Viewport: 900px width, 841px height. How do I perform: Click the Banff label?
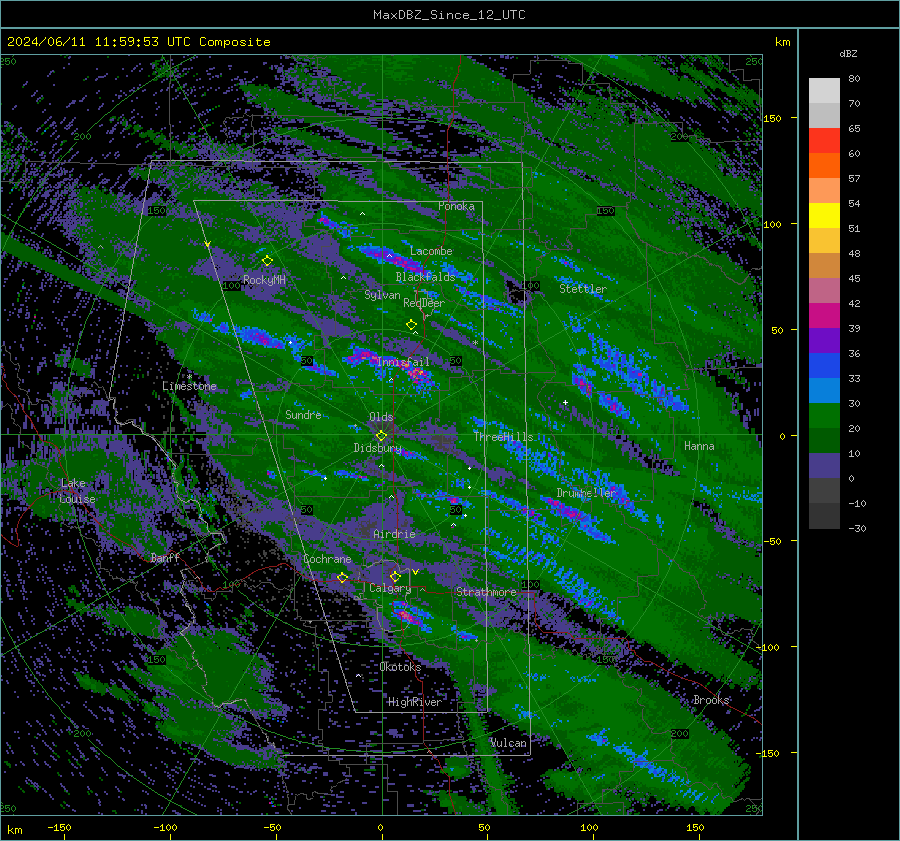(x=165, y=557)
